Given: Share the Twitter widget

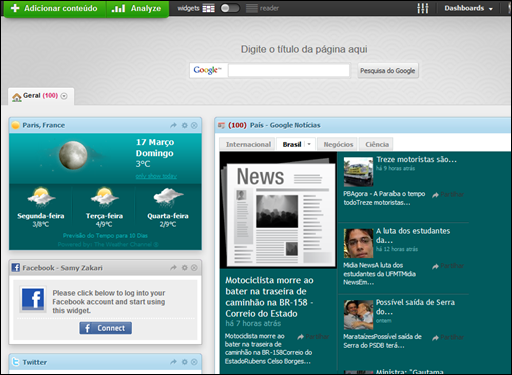Looking at the screenshot, I should click(x=173, y=362).
